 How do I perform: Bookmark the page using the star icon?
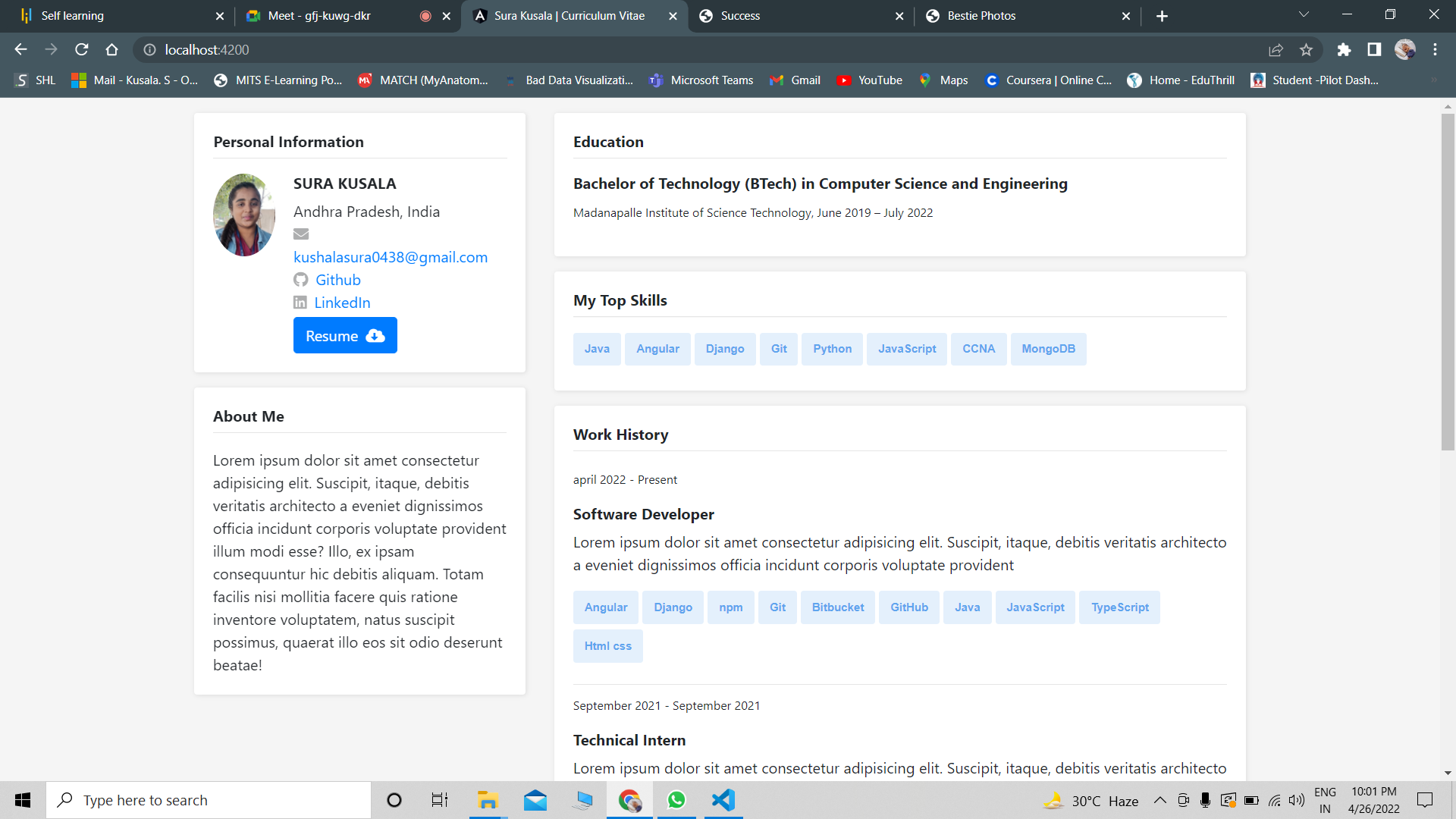click(x=1307, y=49)
